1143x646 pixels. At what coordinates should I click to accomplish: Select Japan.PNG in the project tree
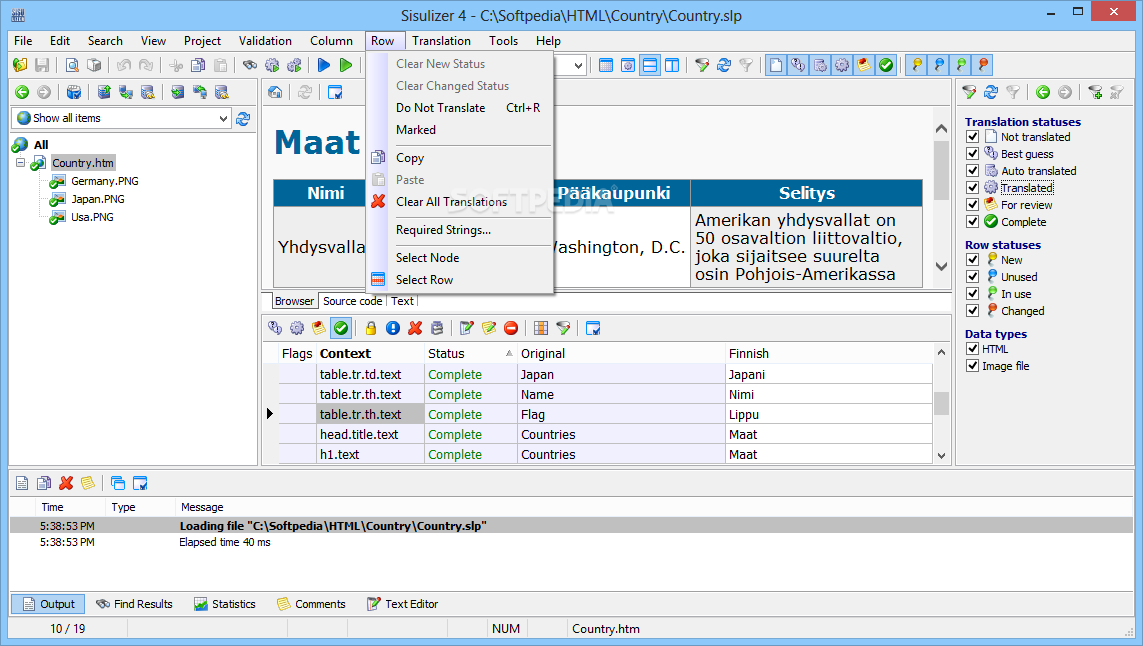pyautogui.click(x=98, y=199)
